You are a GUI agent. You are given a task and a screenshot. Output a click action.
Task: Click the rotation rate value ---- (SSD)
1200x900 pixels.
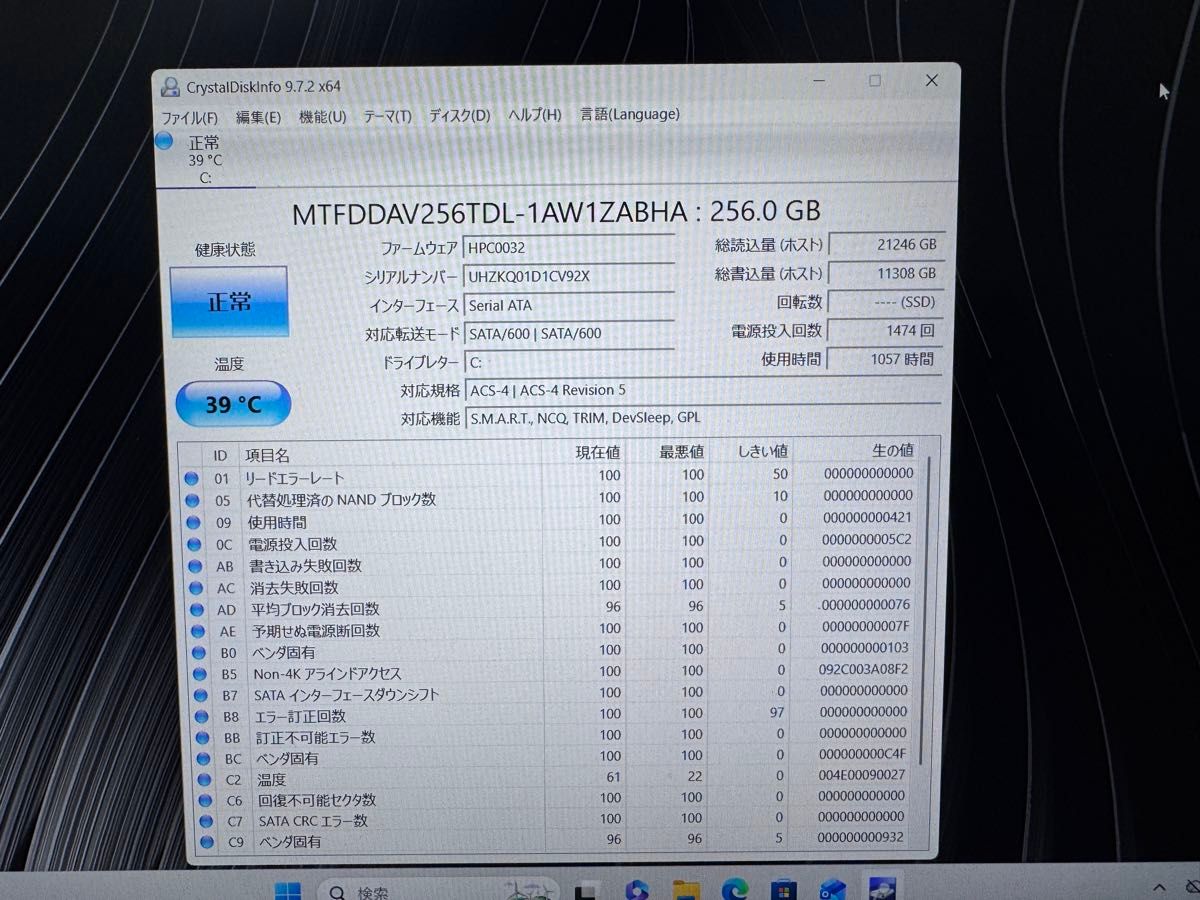pyautogui.click(x=885, y=302)
